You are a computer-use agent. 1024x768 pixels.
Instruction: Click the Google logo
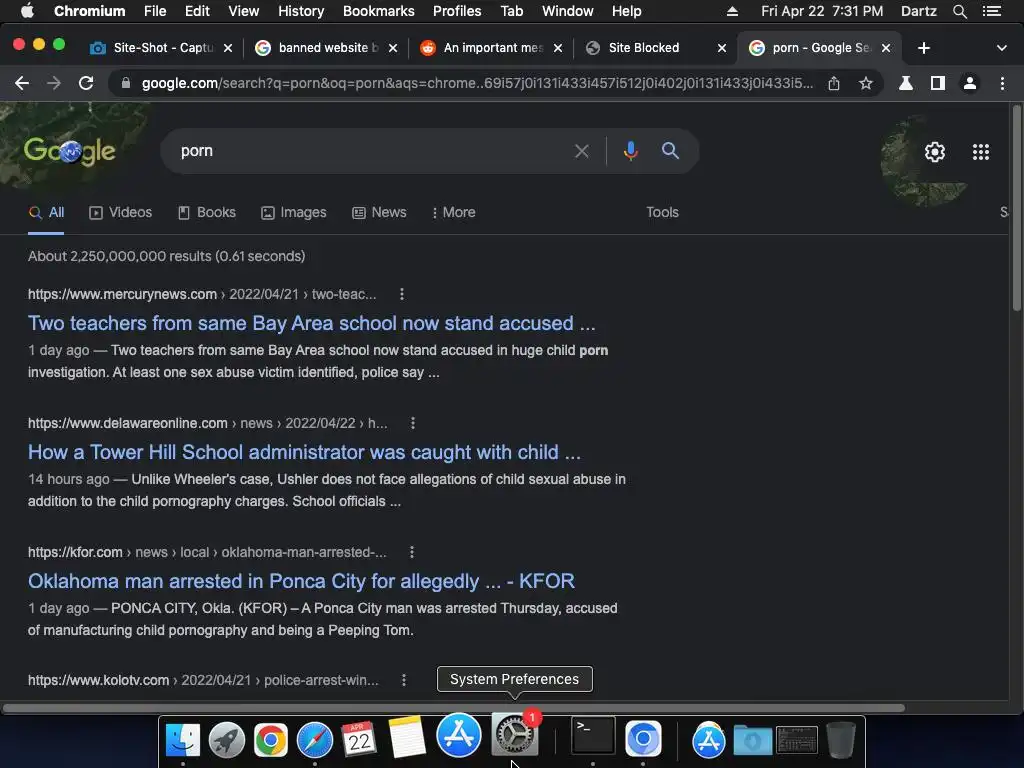coord(69,151)
